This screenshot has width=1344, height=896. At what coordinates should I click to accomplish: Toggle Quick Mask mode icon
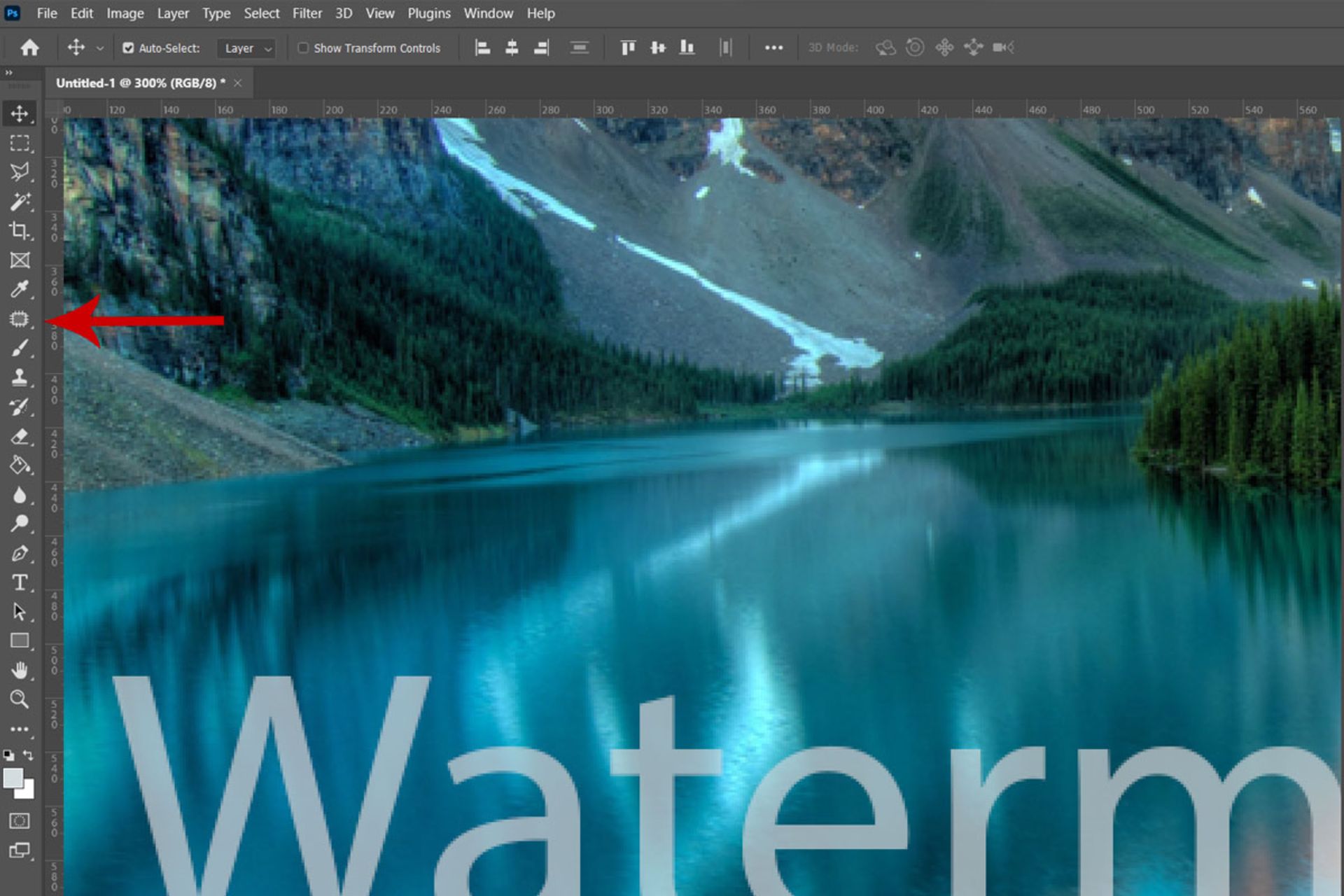tap(20, 820)
